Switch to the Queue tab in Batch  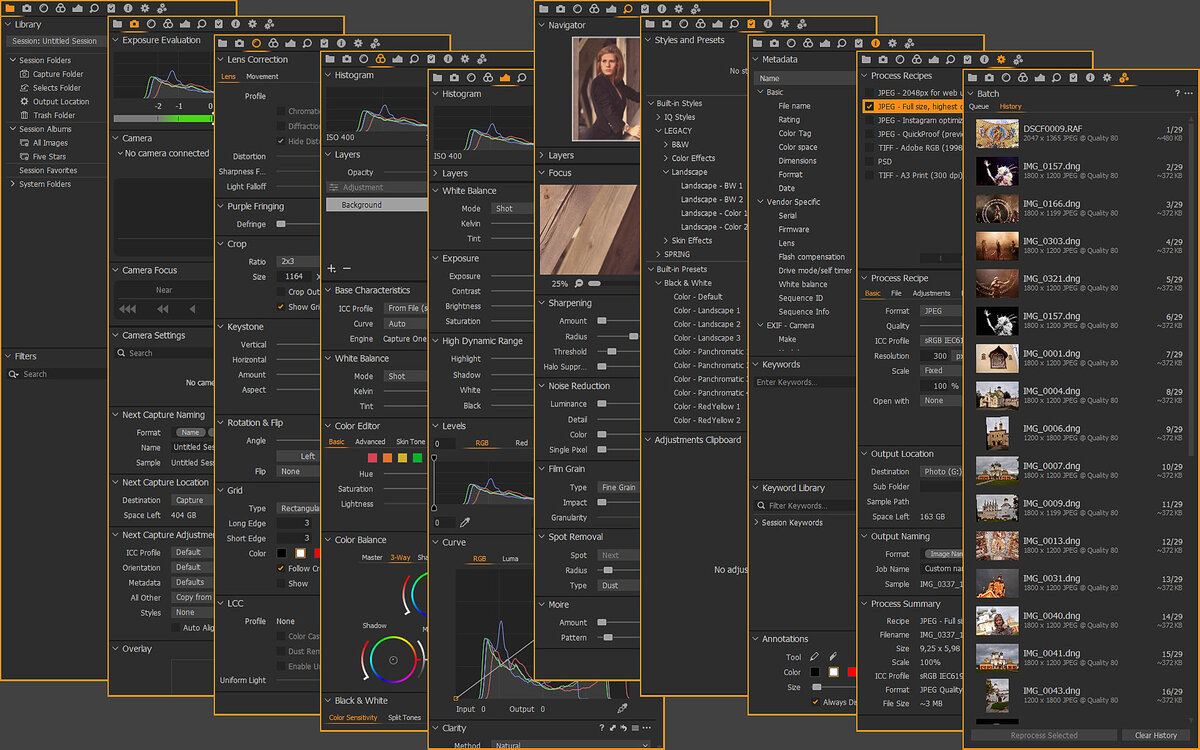(x=978, y=107)
